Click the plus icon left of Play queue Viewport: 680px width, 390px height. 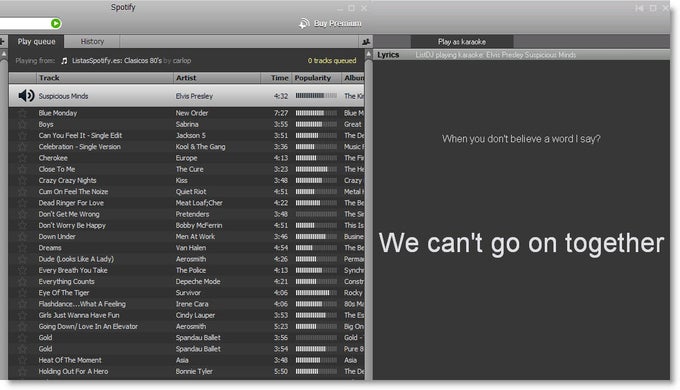pos(2,42)
